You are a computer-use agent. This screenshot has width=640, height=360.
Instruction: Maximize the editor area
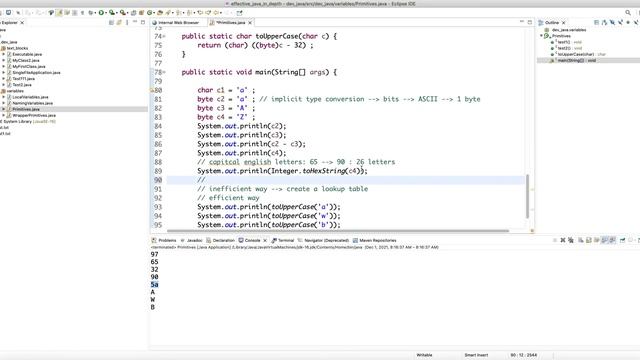coord(530,22)
